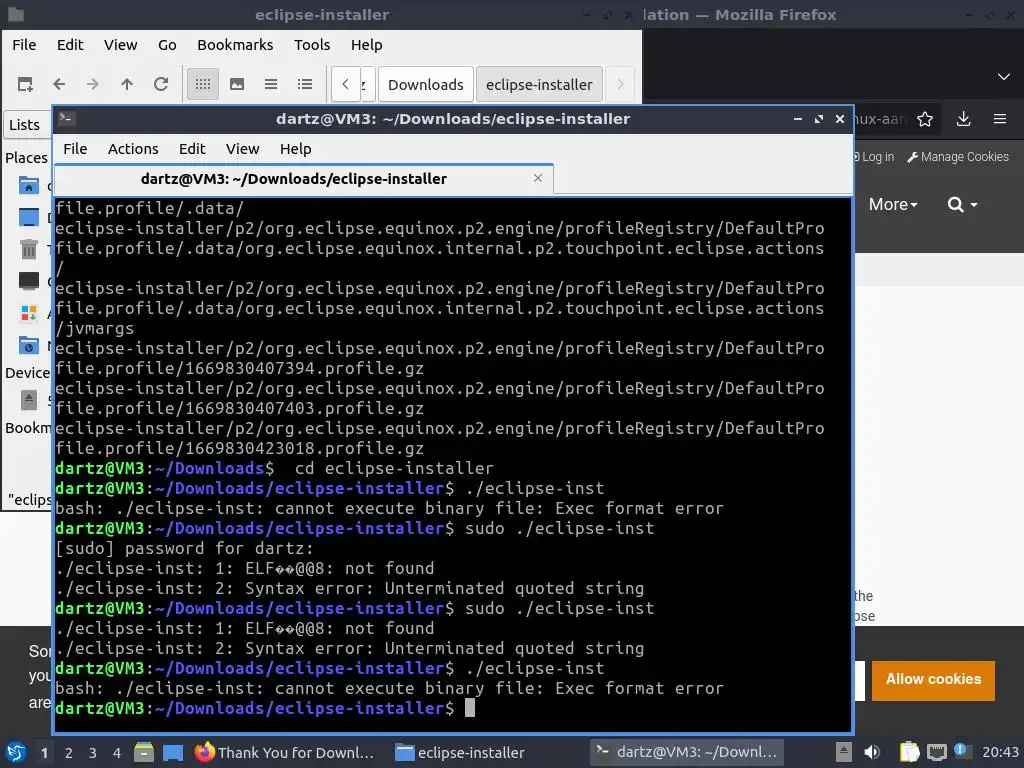Bookmark this page with the Firefox star
This screenshot has width=1024, height=768.
point(925,119)
